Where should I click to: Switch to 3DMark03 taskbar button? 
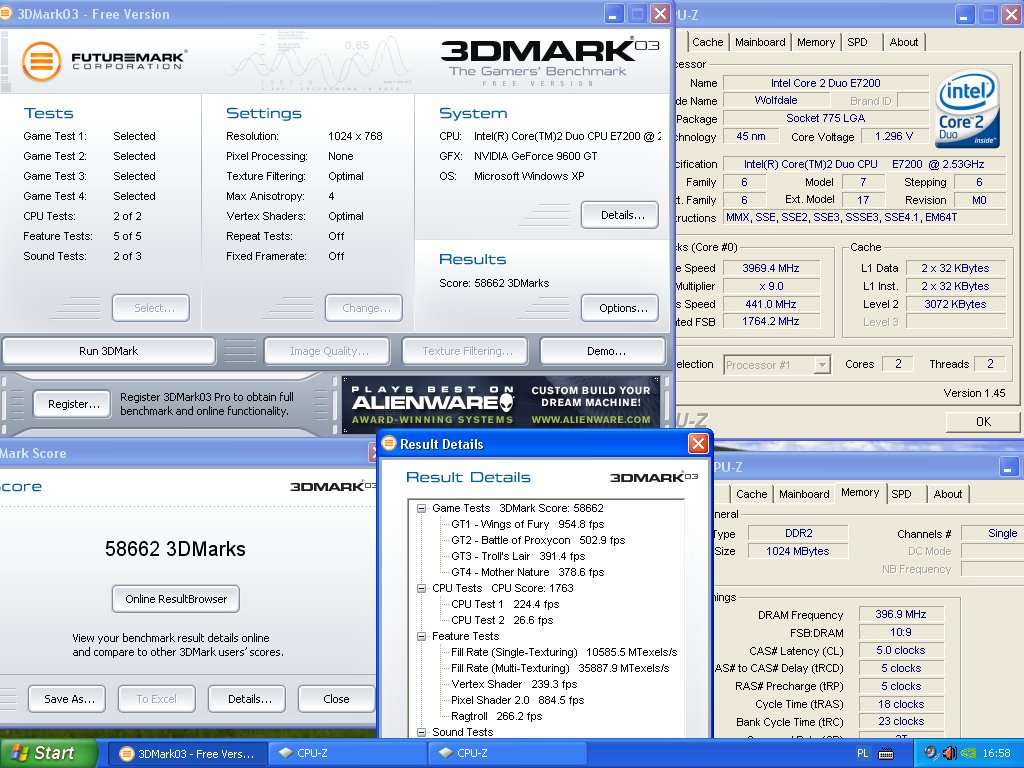187,754
